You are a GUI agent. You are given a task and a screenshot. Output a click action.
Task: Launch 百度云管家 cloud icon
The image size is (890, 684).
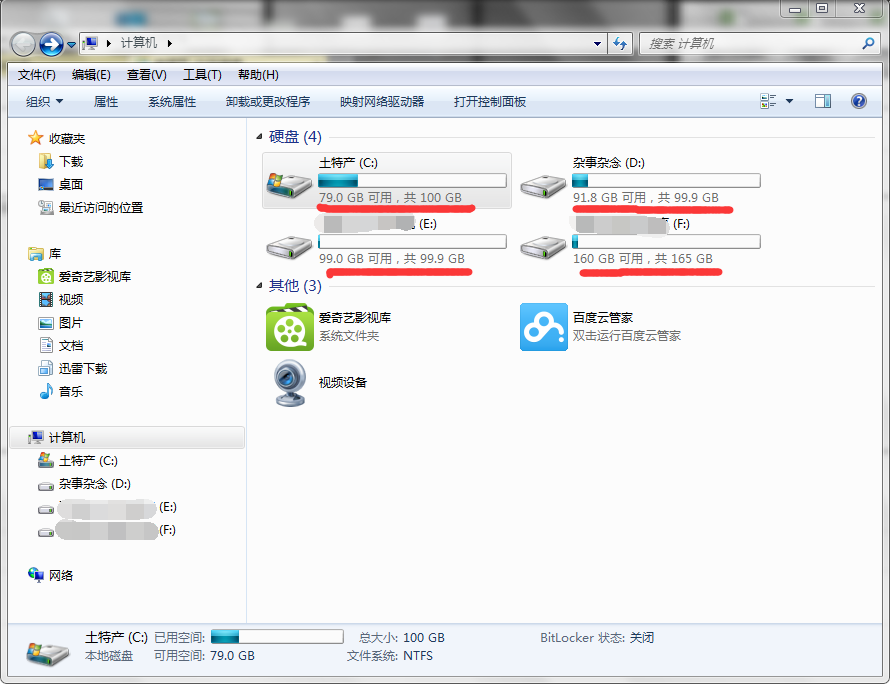point(544,327)
